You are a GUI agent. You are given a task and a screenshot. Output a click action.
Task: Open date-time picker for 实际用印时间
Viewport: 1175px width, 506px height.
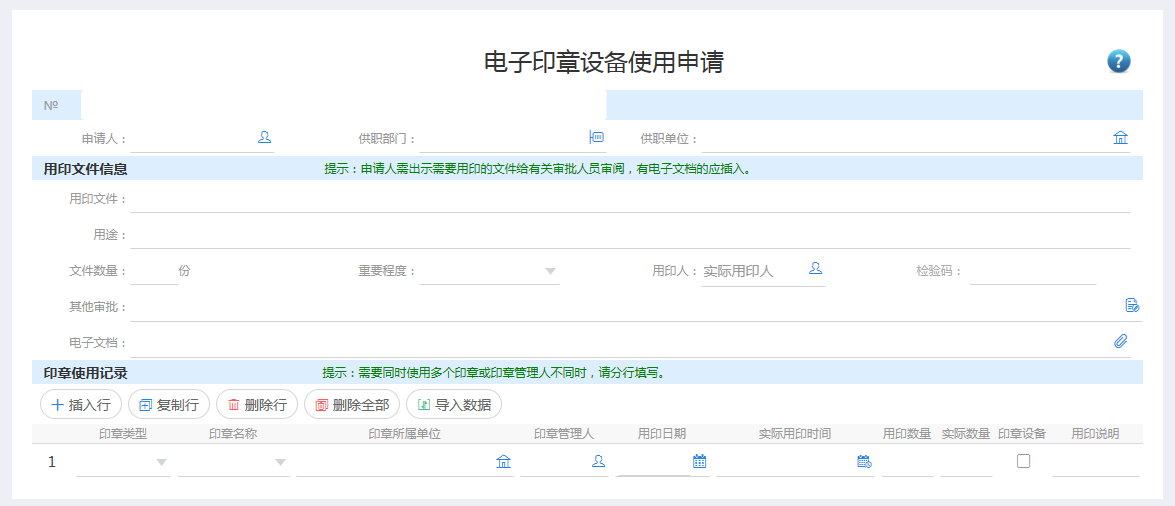864,461
